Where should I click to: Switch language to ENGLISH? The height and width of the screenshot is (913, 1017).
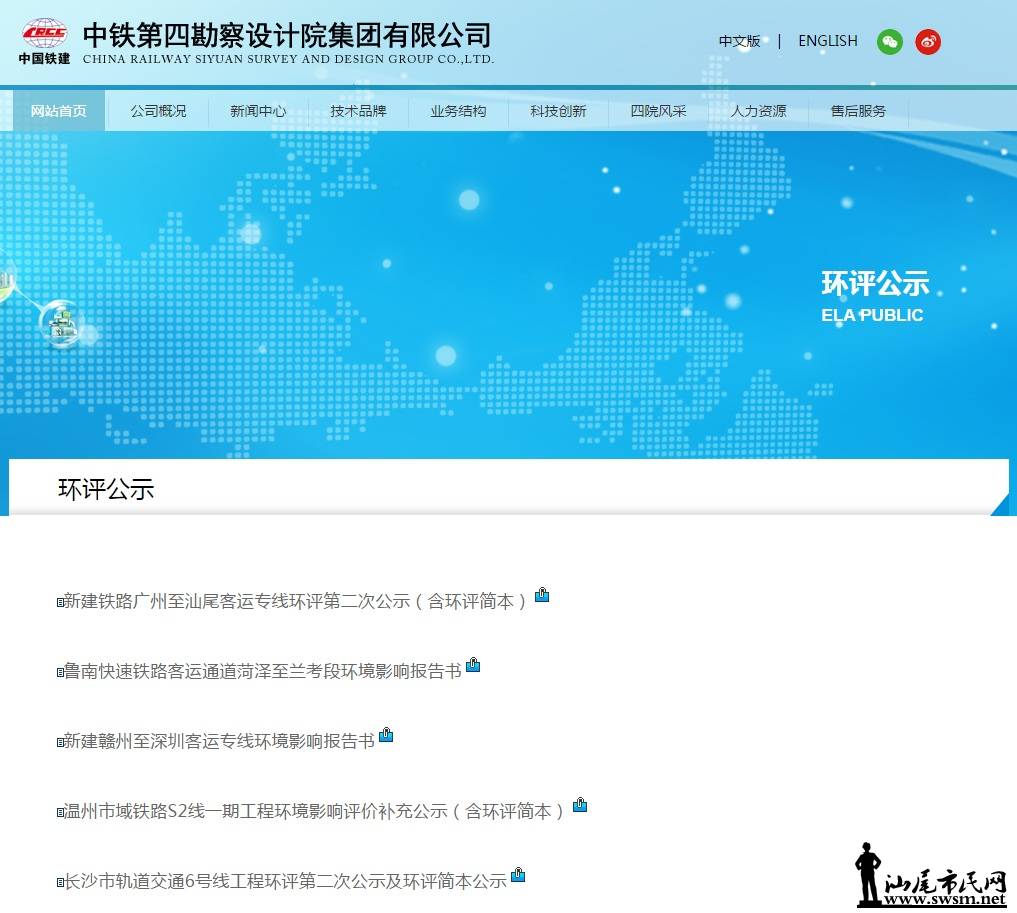point(827,41)
